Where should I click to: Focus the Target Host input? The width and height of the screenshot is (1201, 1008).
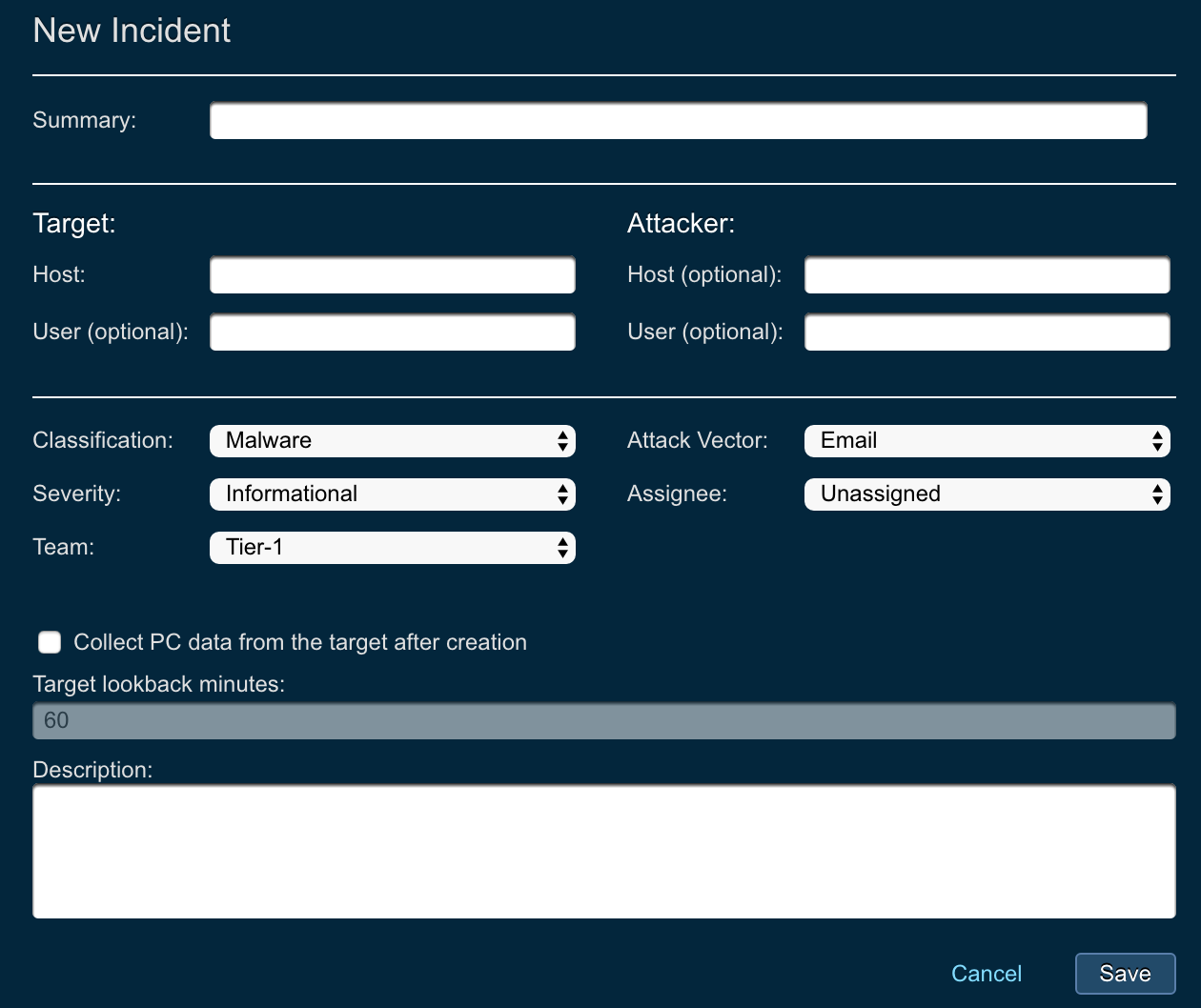point(392,275)
